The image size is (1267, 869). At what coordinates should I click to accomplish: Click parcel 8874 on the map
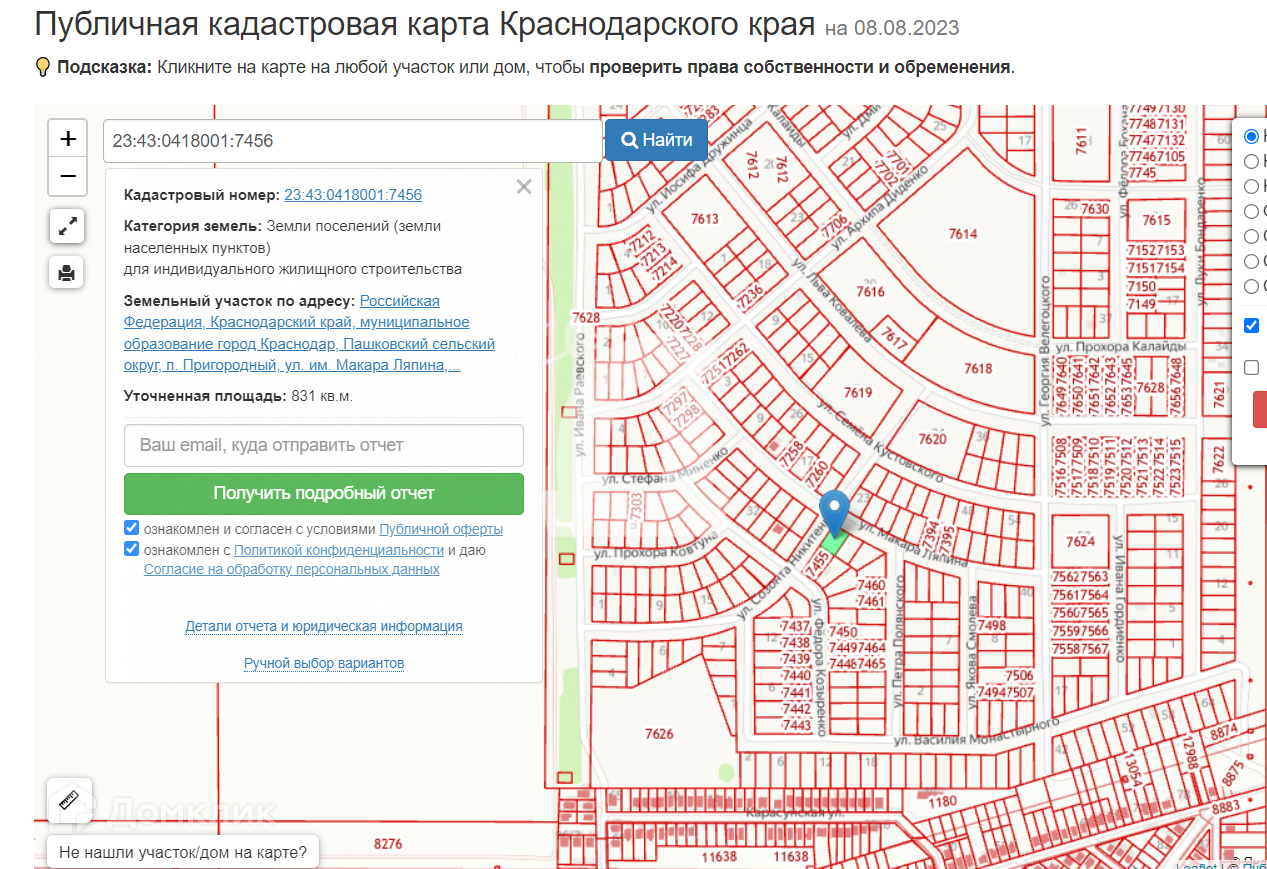1224,733
